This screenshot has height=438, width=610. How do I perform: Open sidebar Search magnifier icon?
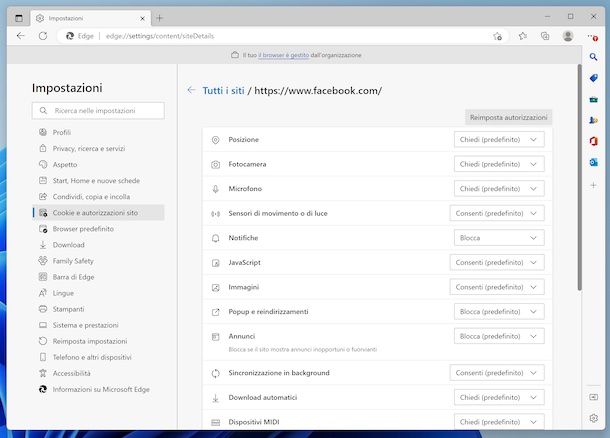click(593, 57)
